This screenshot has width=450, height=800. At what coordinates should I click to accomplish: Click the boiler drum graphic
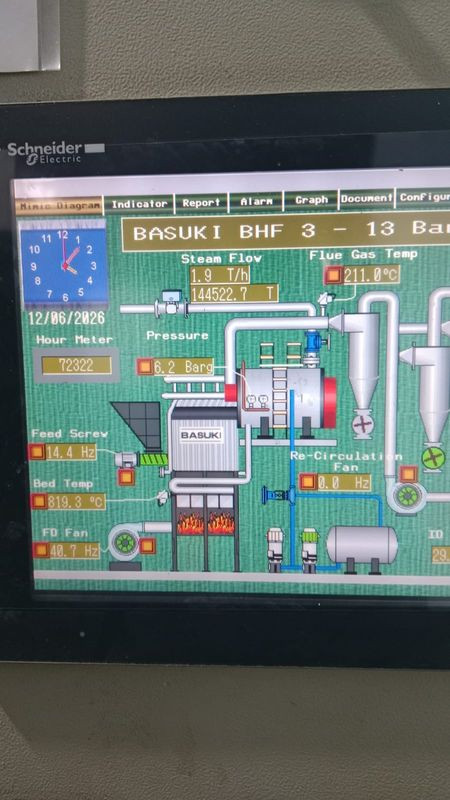281,398
